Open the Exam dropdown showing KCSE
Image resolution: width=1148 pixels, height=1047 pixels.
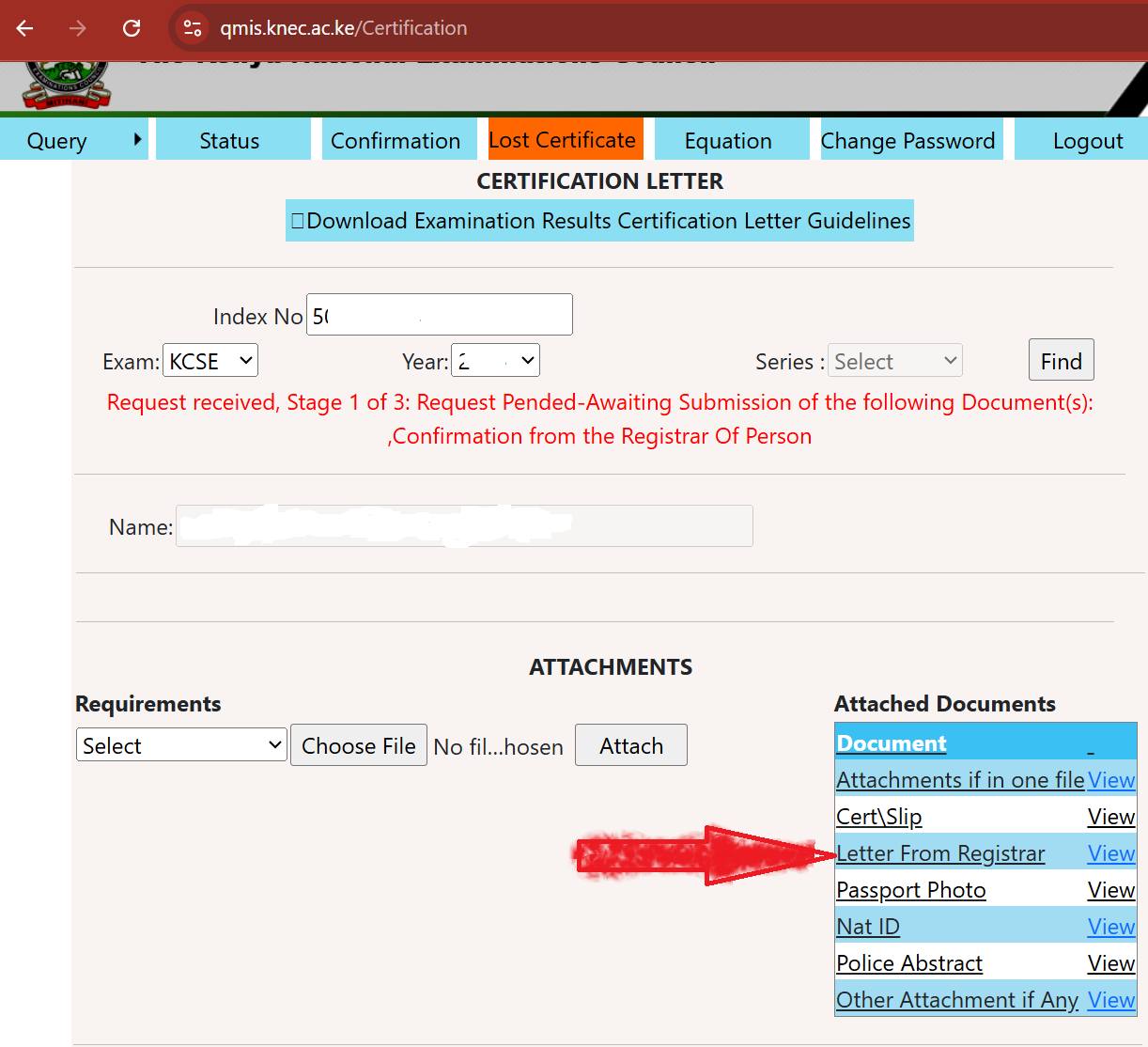click(210, 361)
